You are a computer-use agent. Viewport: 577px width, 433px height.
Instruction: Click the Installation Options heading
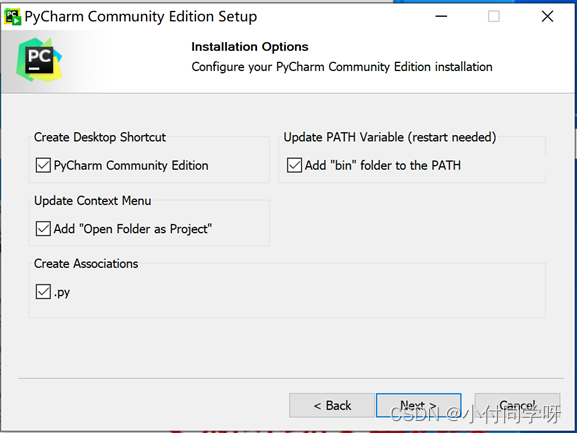pyautogui.click(x=249, y=47)
